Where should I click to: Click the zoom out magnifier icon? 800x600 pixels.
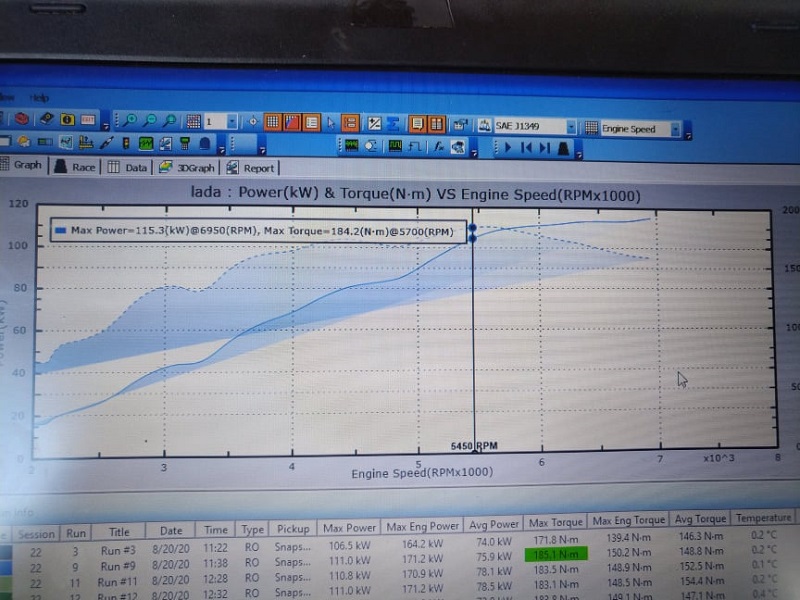[149, 121]
